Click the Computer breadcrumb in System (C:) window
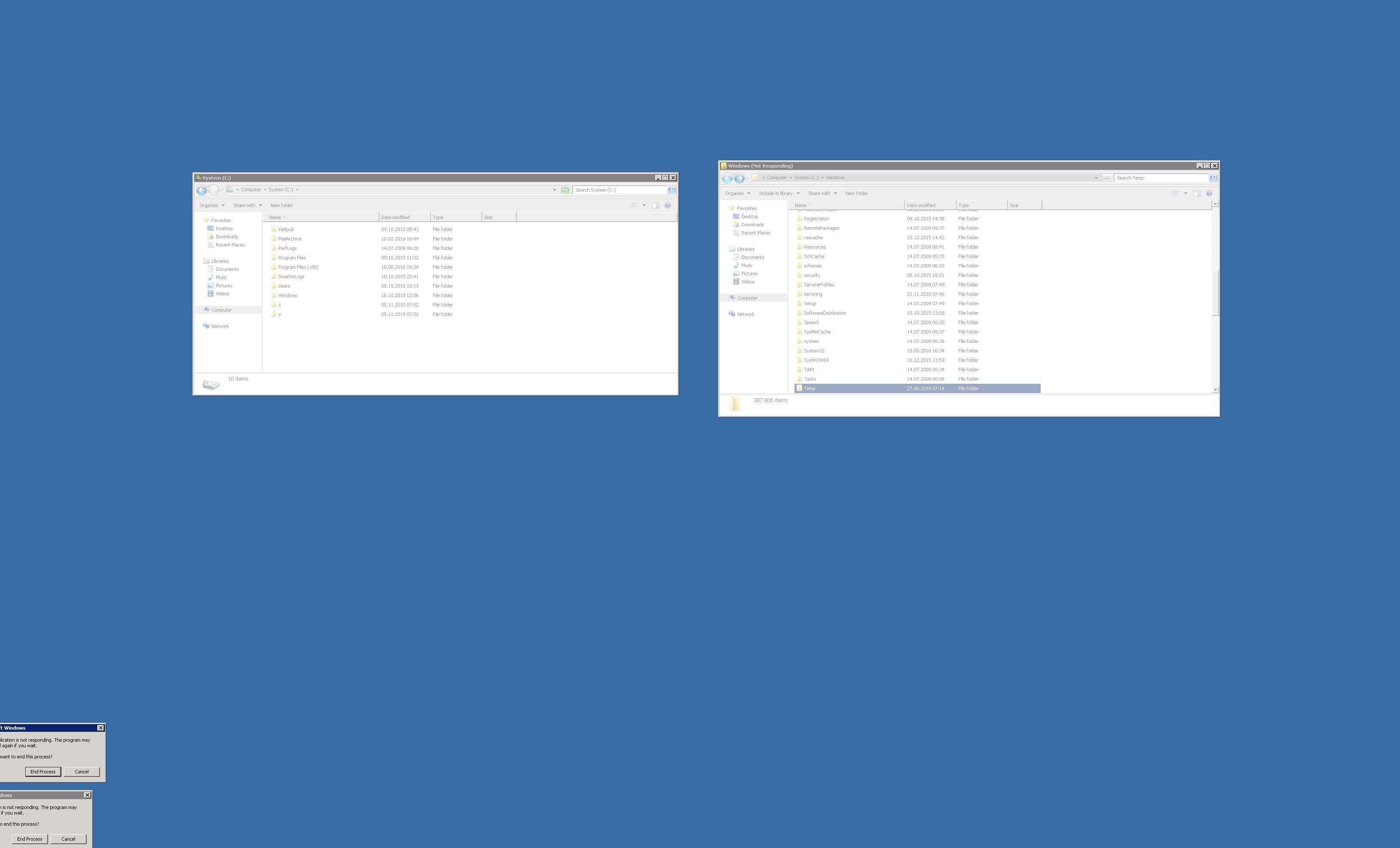1400x848 pixels. coord(250,189)
